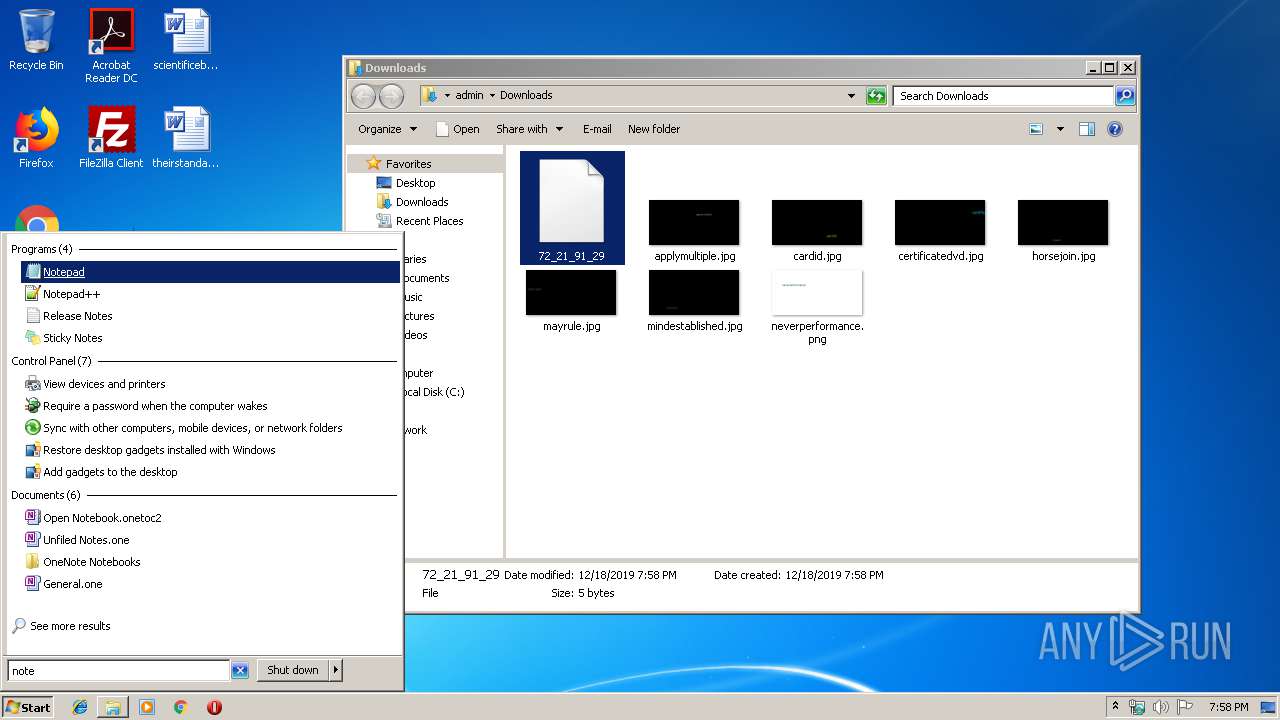Open the Share with menu
Image resolution: width=1280 pixels, height=720 pixels.
tap(529, 129)
